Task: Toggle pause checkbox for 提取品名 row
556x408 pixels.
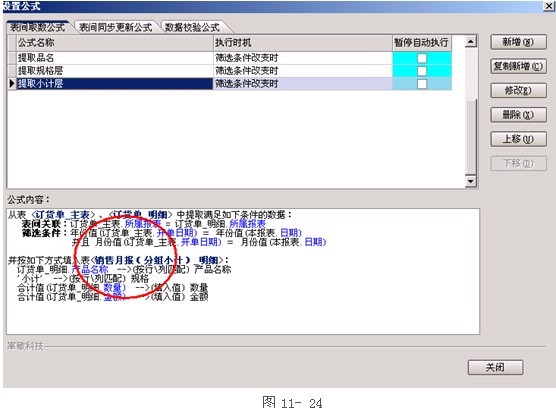Action: 422,58
